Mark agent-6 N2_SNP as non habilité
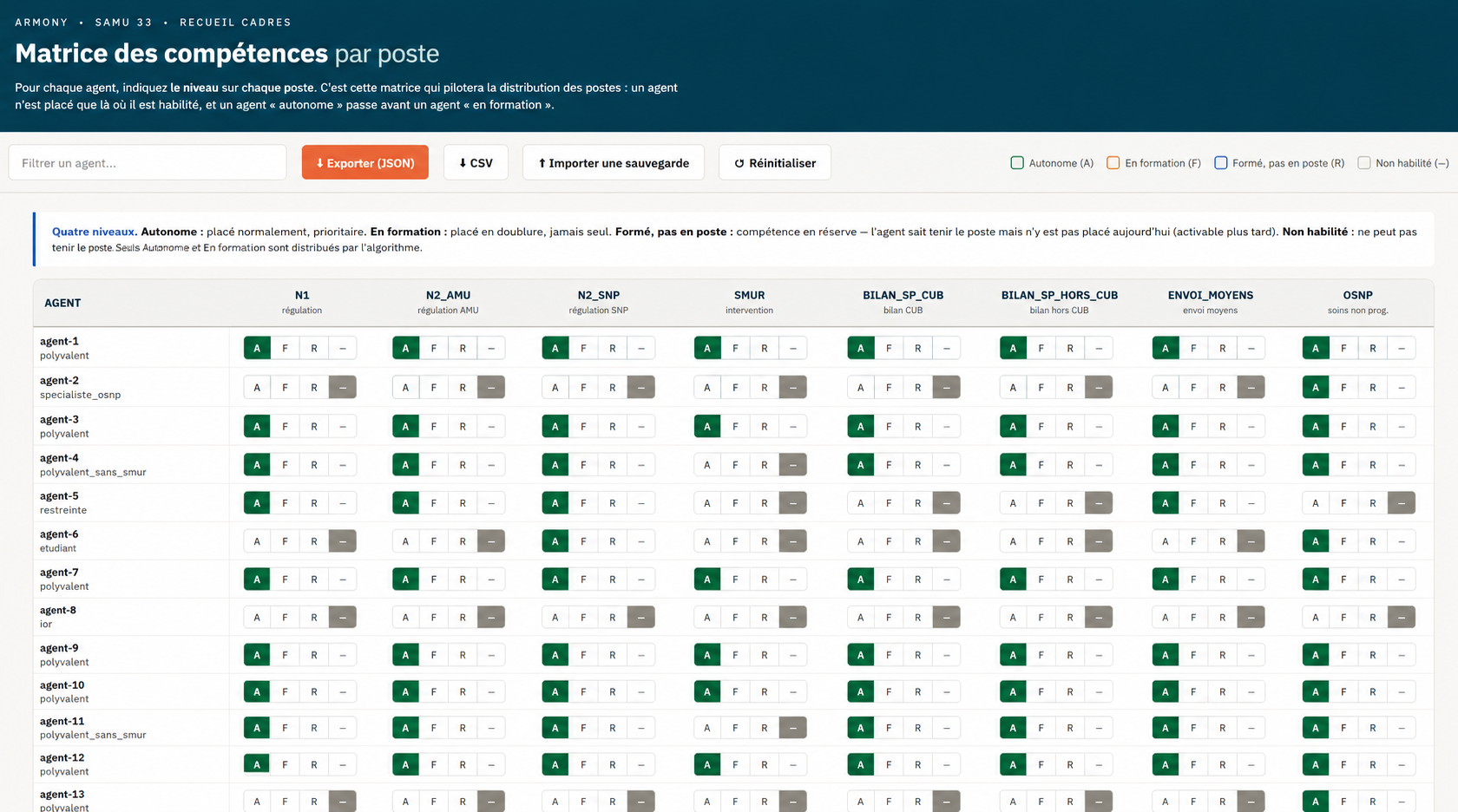 click(x=641, y=540)
